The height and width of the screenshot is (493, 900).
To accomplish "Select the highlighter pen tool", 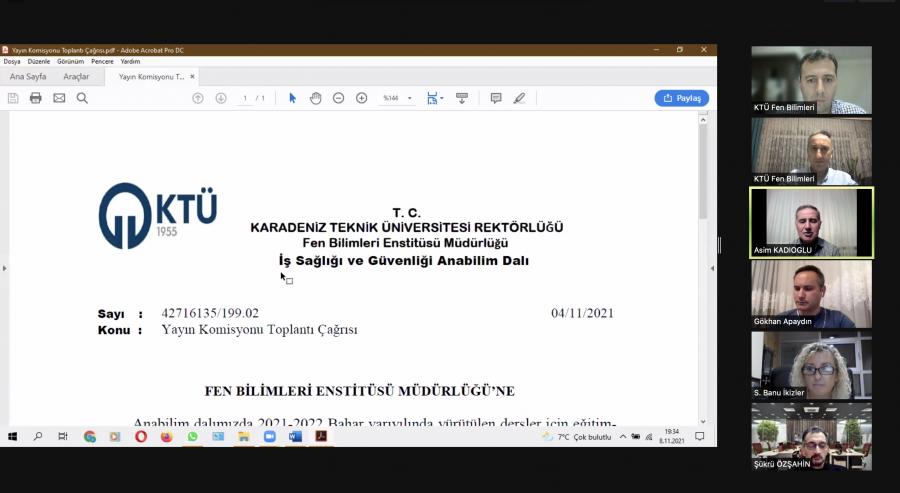I will (519, 98).
